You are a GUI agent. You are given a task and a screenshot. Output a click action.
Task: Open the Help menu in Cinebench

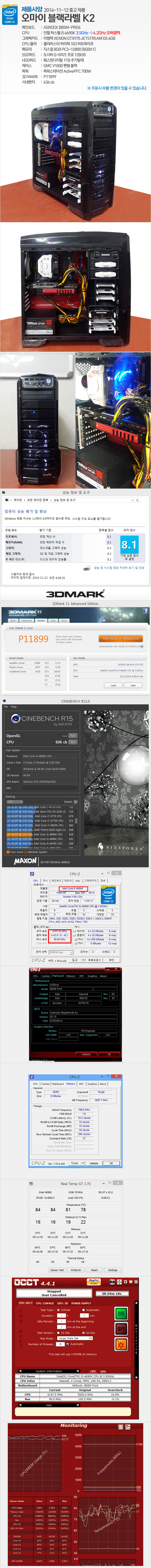click(x=13, y=707)
